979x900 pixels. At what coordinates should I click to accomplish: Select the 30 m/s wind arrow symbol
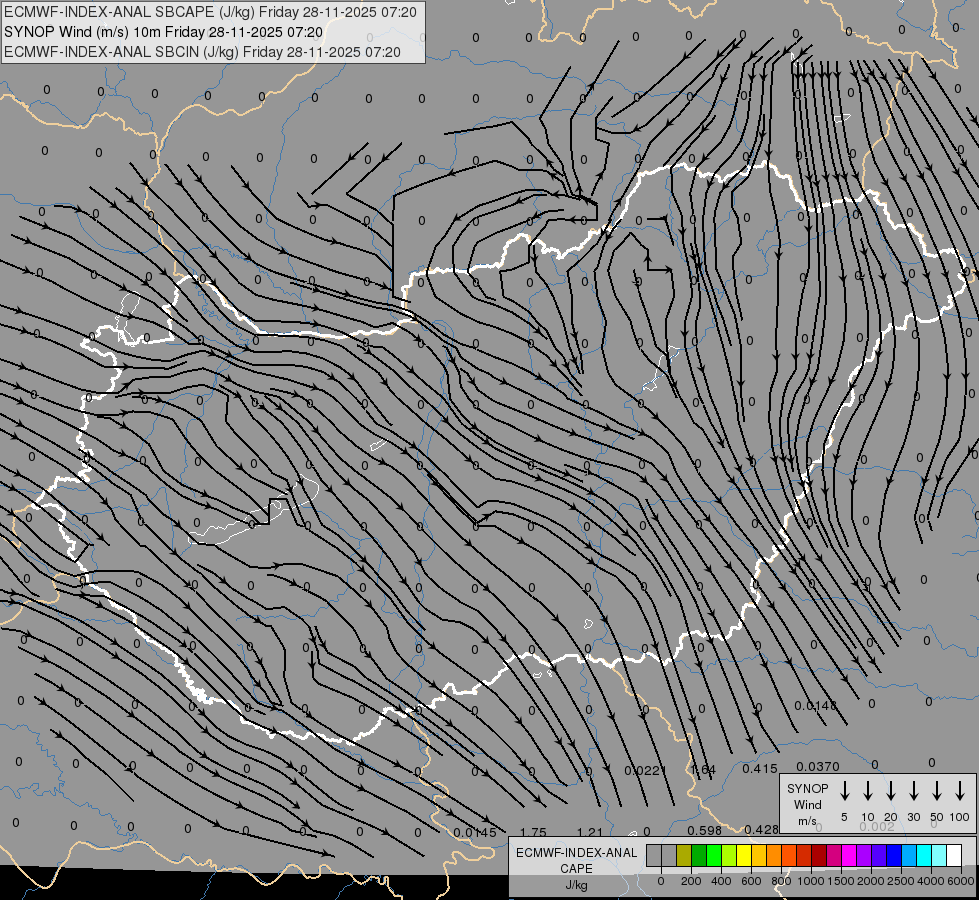(914, 791)
